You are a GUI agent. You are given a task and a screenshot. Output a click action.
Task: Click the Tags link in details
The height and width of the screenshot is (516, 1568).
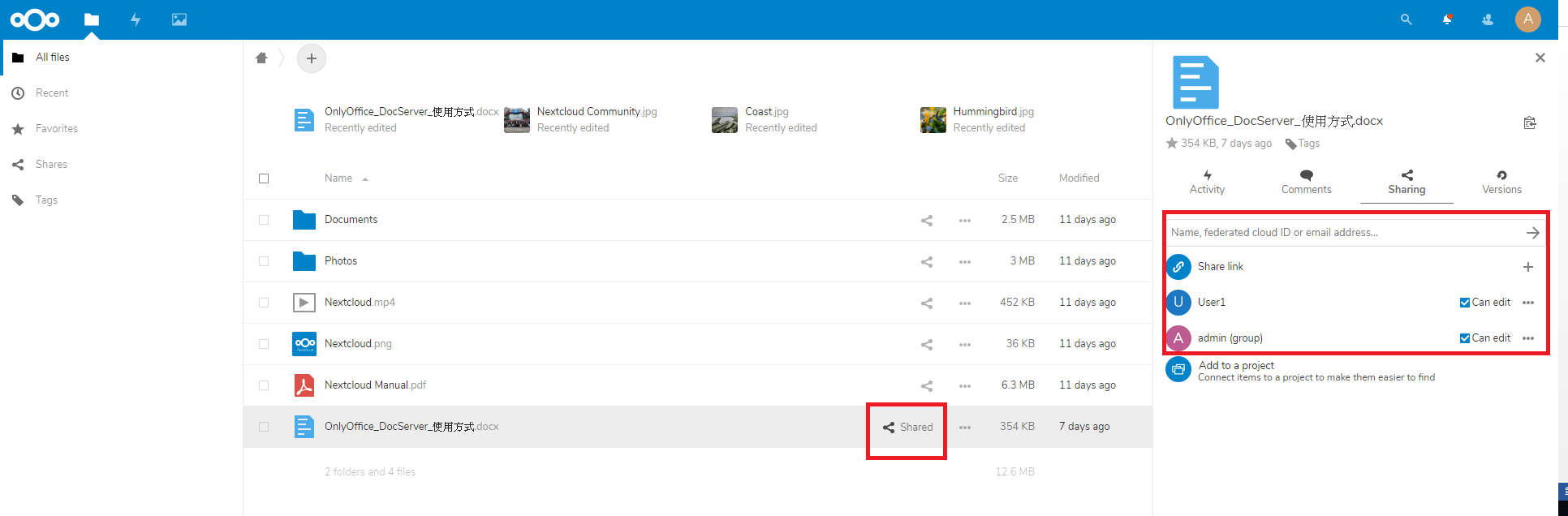(1303, 144)
